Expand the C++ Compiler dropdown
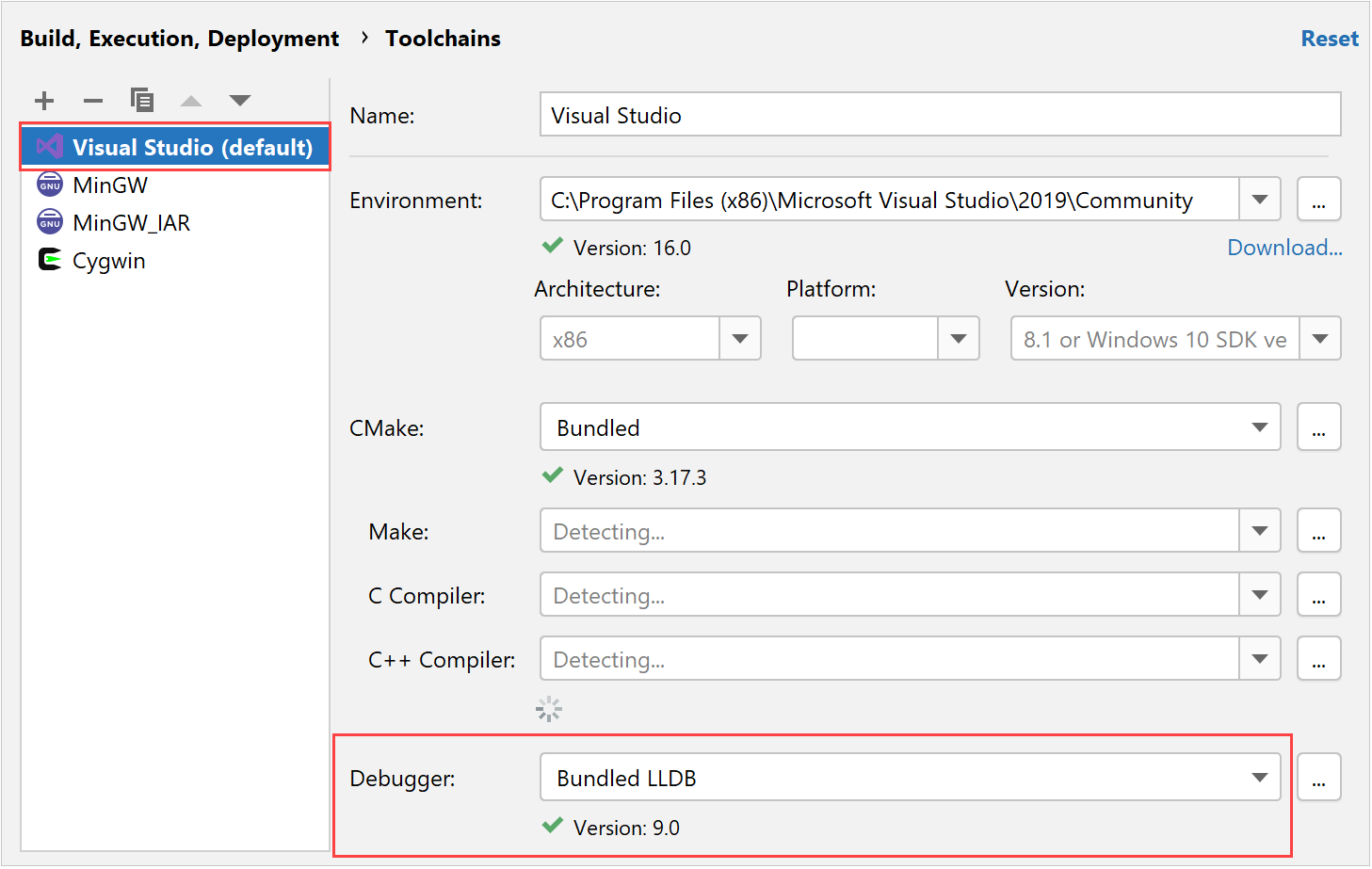1372x869 pixels. [1260, 659]
